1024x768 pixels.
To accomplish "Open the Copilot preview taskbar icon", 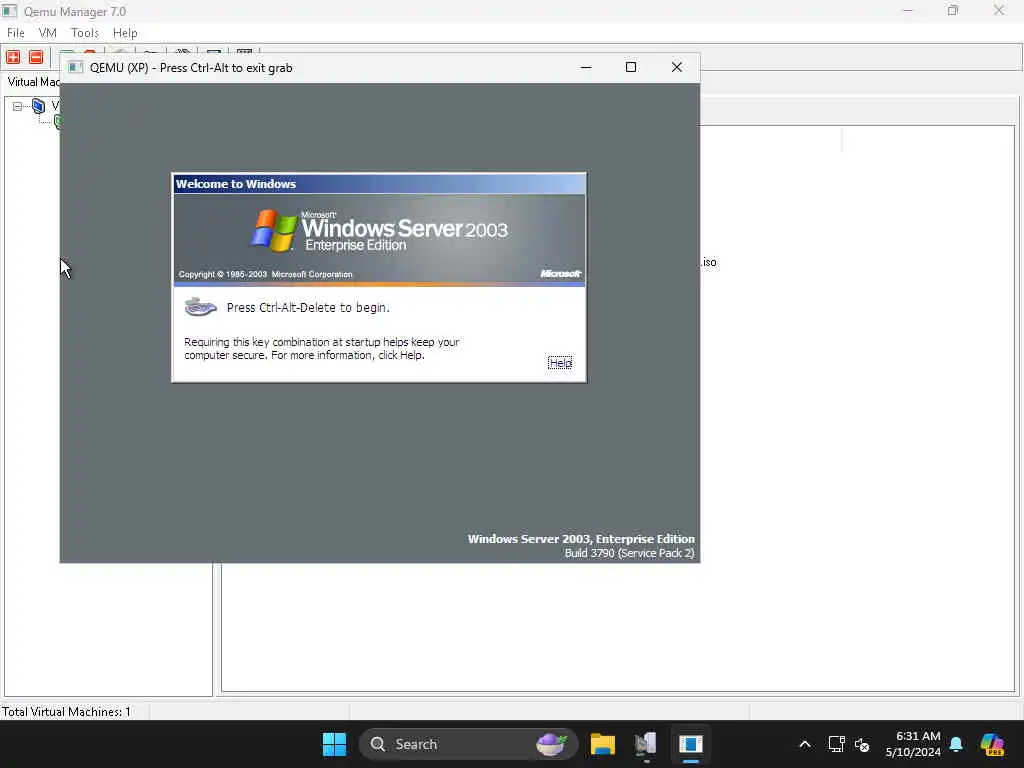I will click(992, 744).
